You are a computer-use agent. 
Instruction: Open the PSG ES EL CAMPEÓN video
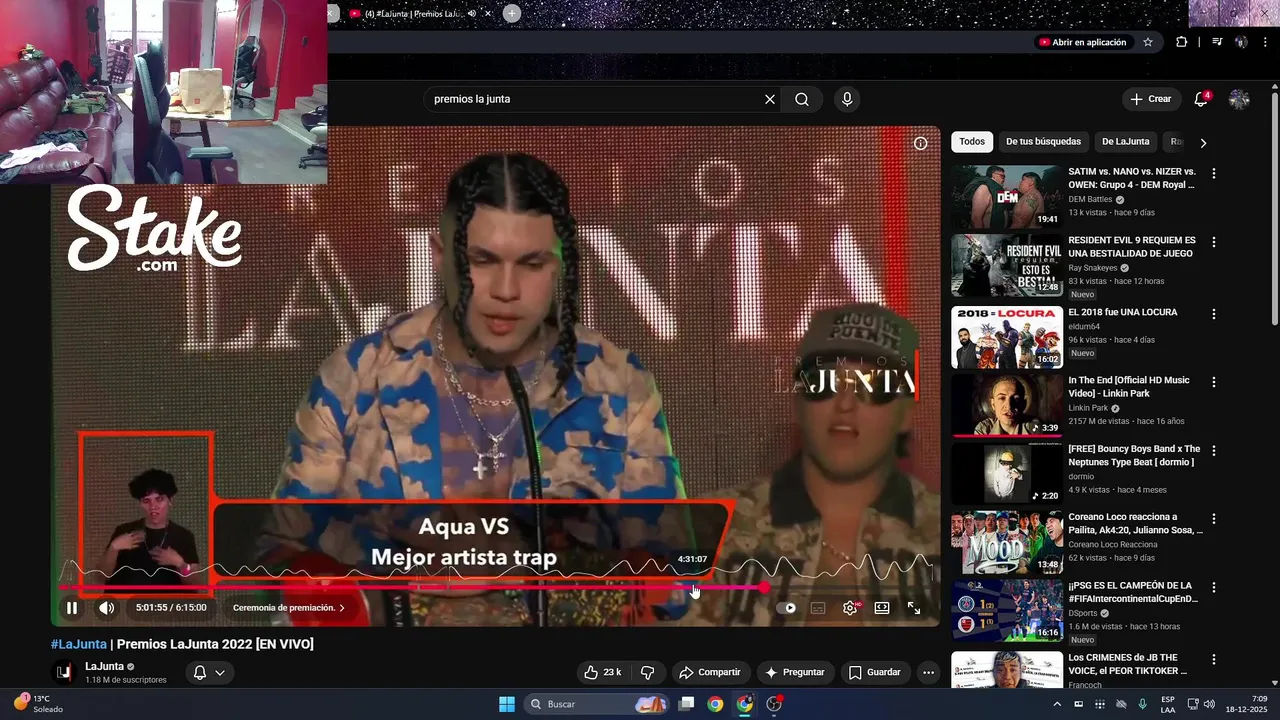pos(1007,610)
